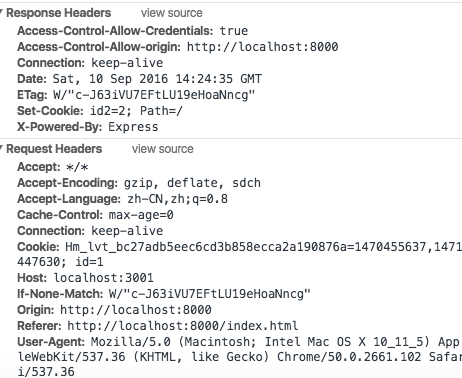462x378 pixels.
Task: Select the Date header row
Action: point(139,79)
